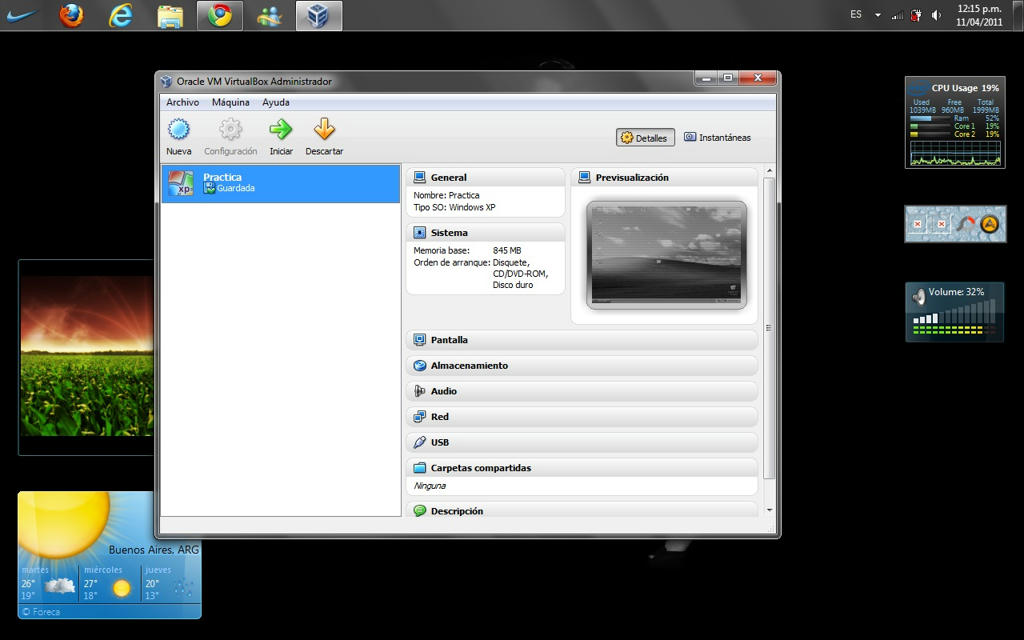Click Buenos Aires, ARG weather location
This screenshot has width=1024, height=640.
pos(153,550)
